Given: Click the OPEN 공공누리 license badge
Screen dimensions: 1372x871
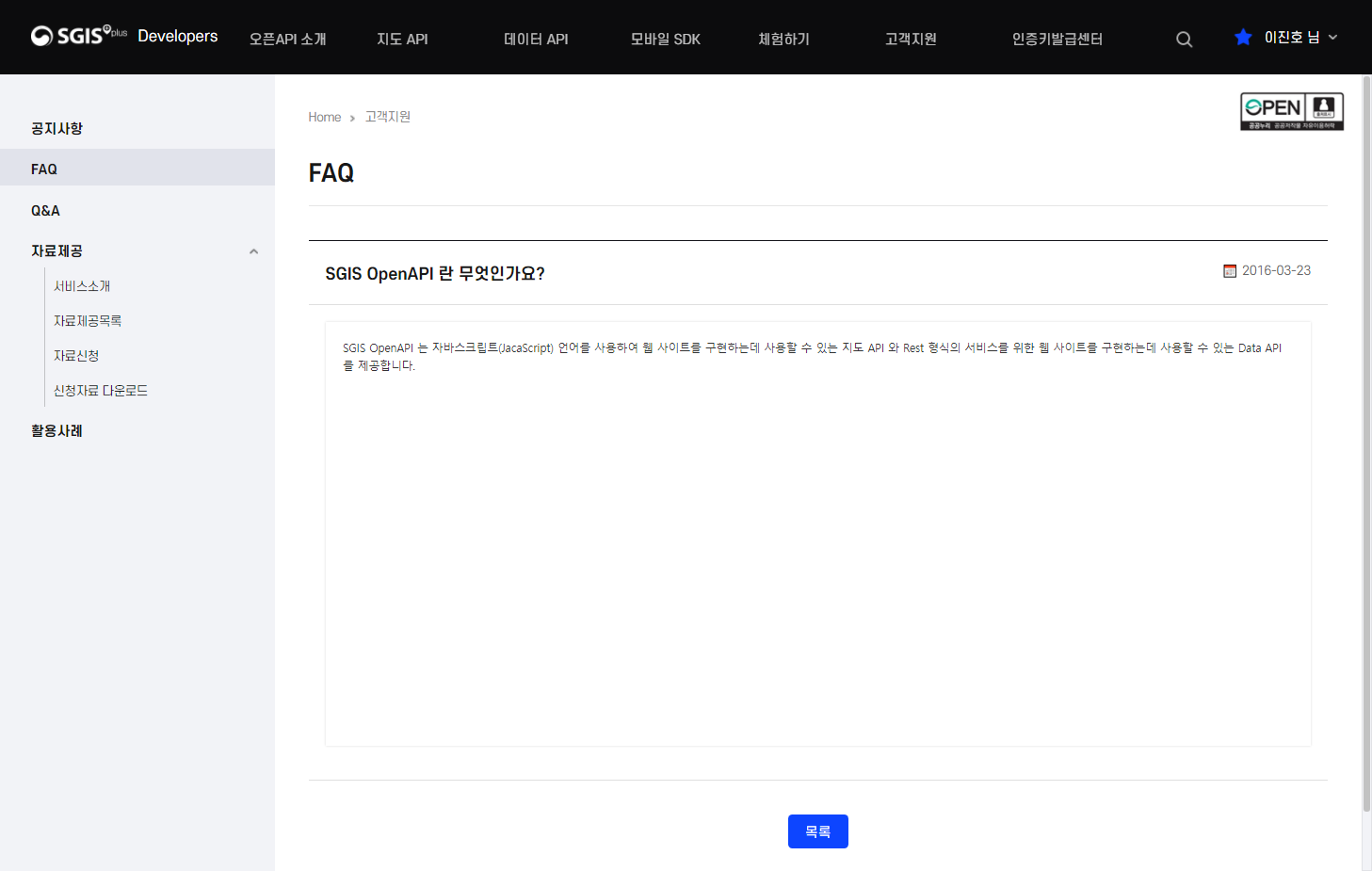Looking at the screenshot, I should point(1291,111).
